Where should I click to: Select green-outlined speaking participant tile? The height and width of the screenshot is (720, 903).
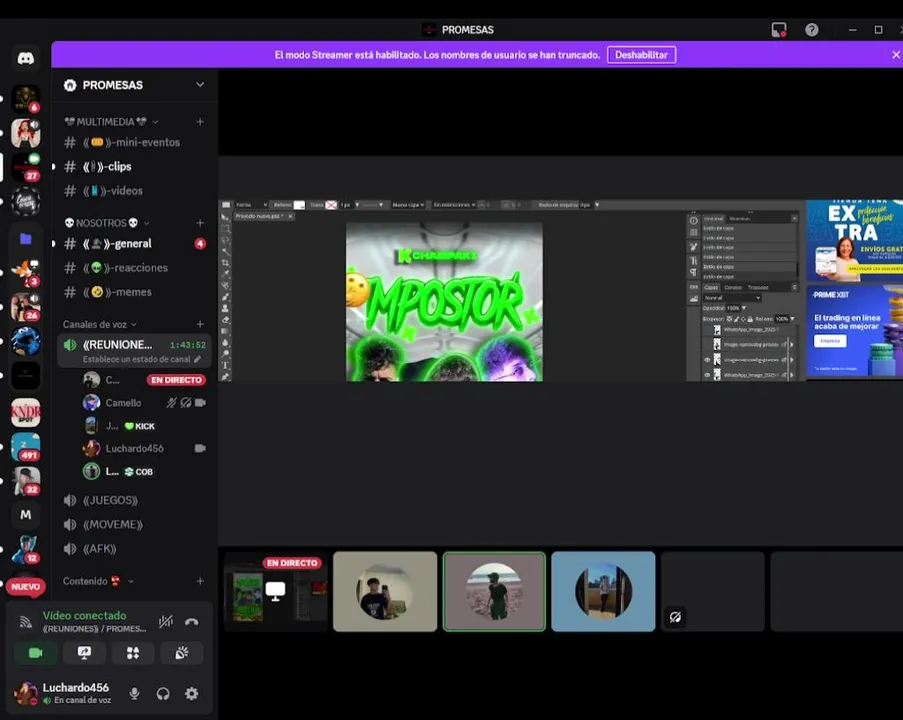494,592
